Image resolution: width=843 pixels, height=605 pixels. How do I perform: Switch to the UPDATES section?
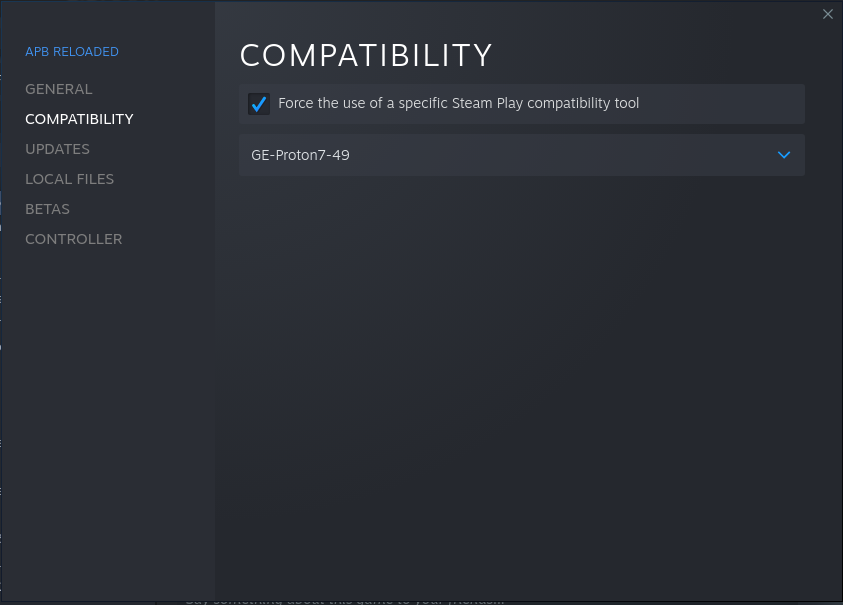[x=57, y=149]
